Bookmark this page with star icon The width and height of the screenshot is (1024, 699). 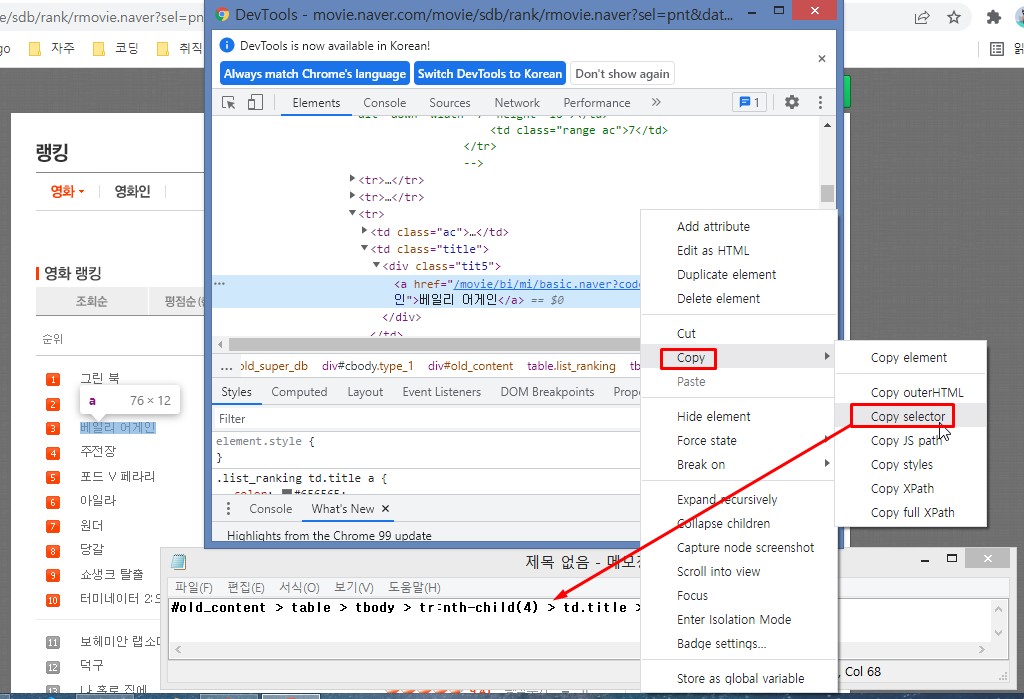coord(954,18)
